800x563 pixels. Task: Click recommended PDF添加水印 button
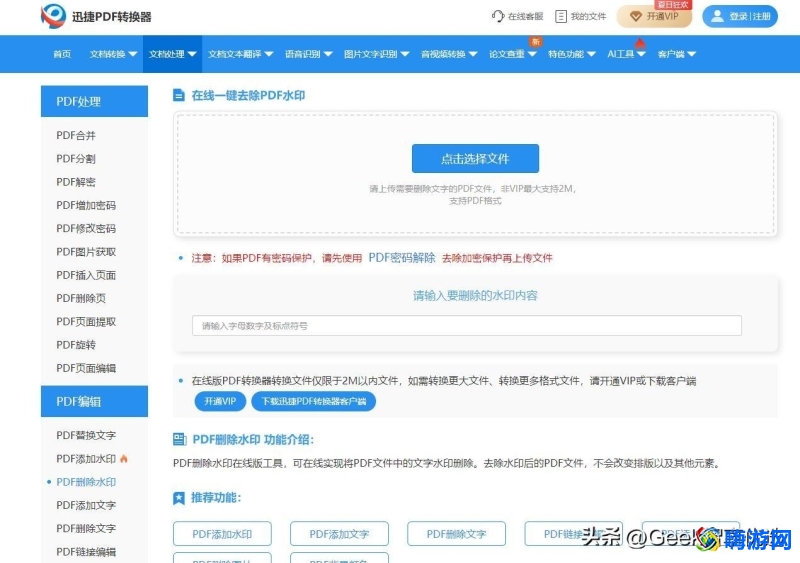222,534
